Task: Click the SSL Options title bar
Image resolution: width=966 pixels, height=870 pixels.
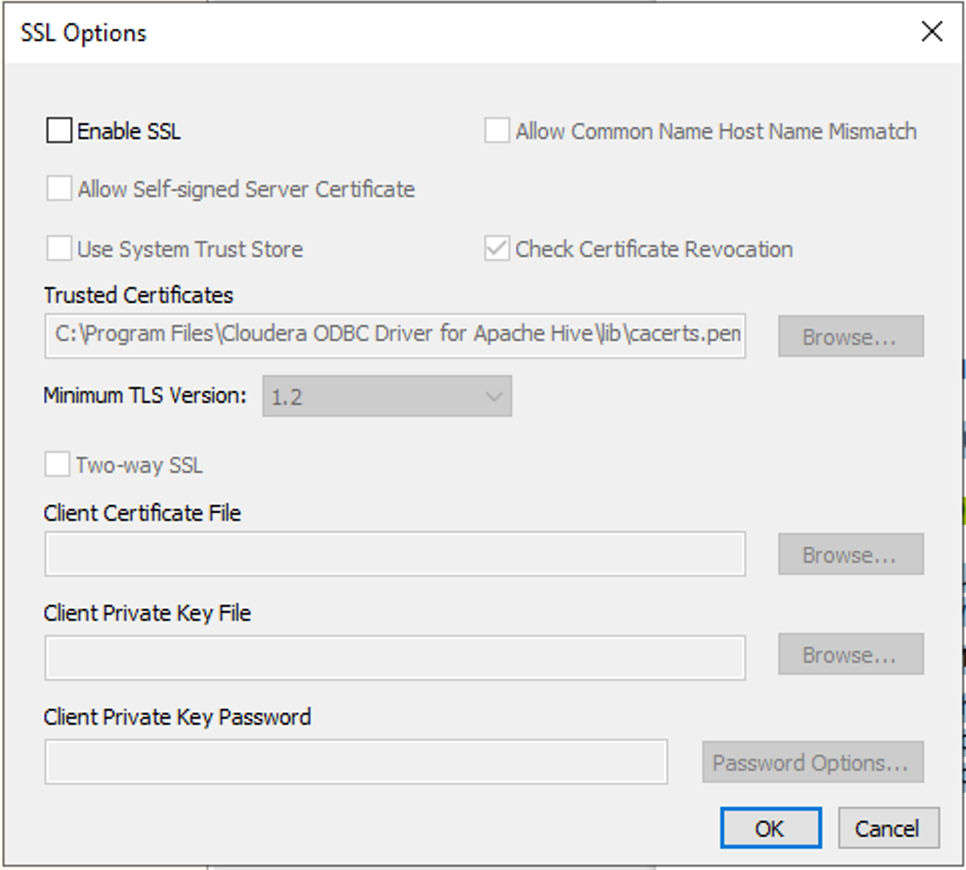Action: pyautogui.click(x=450, y=32)
